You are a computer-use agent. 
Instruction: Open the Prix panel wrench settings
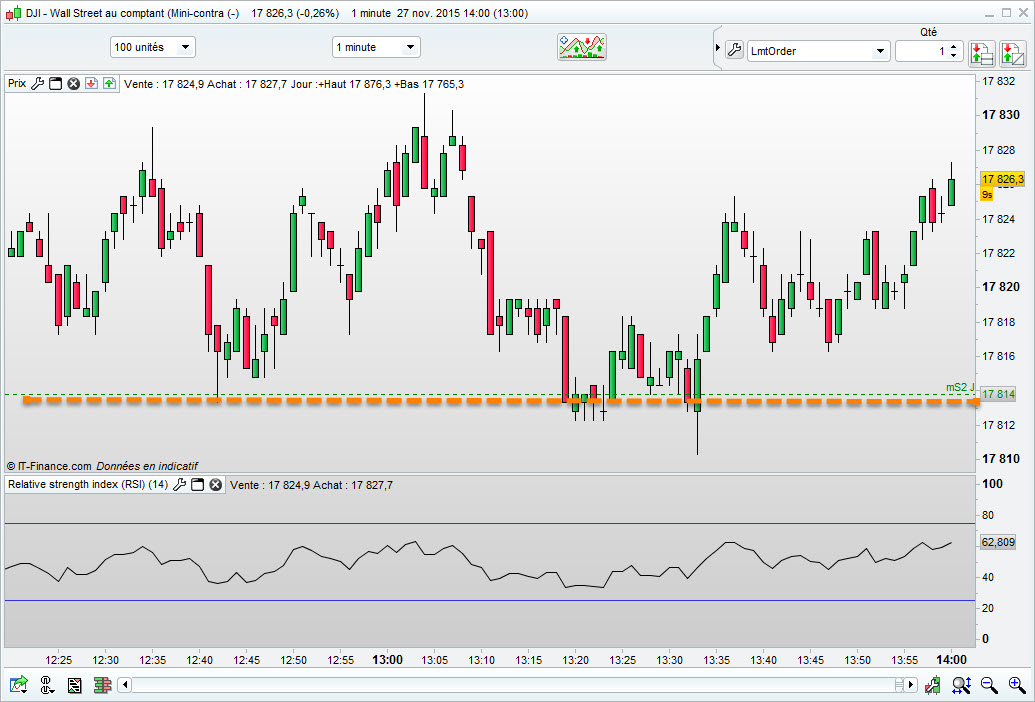pyautogui.click(x=38, y=84)
